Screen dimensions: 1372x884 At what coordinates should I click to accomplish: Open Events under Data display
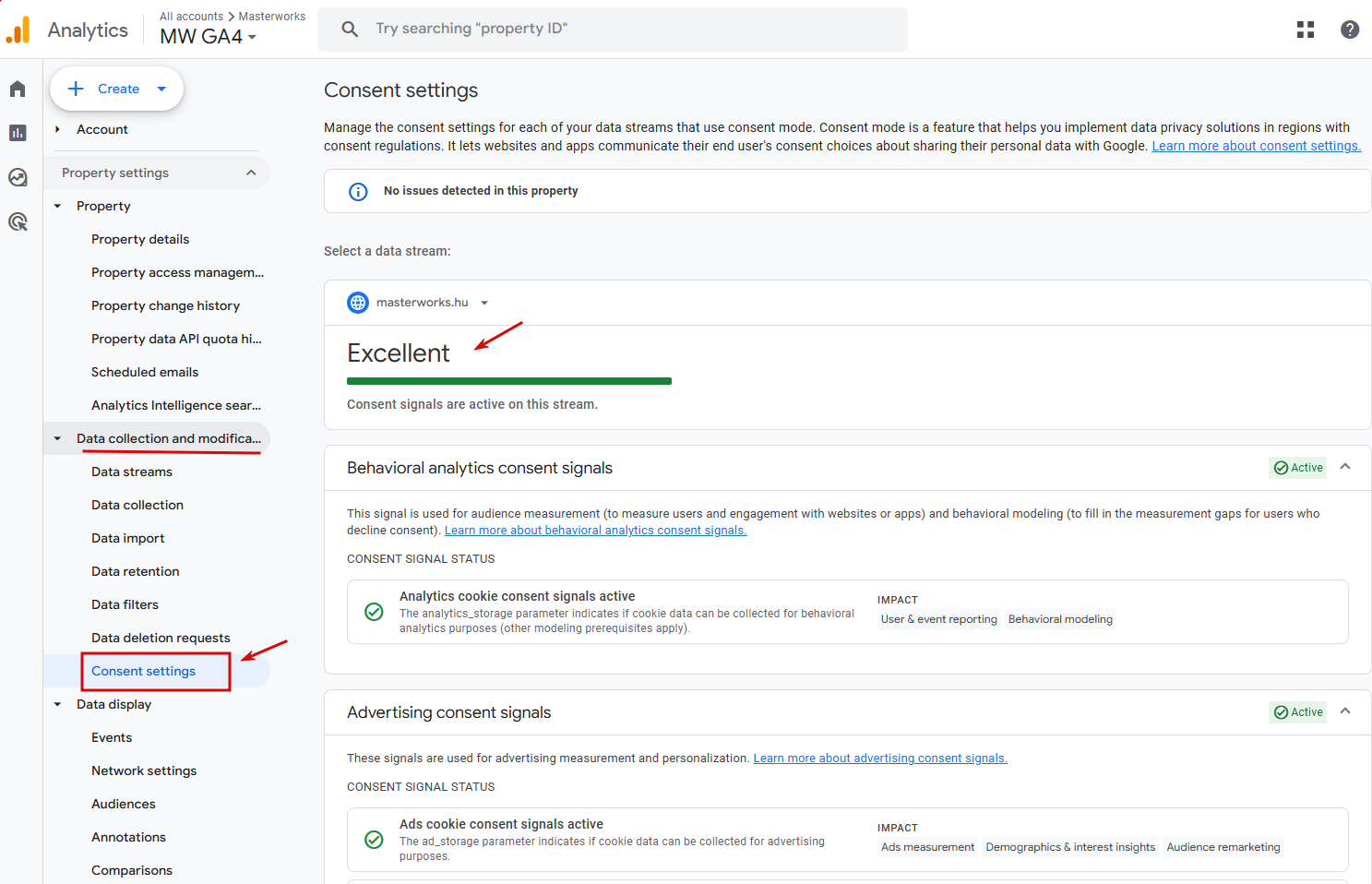pos(112,737)
